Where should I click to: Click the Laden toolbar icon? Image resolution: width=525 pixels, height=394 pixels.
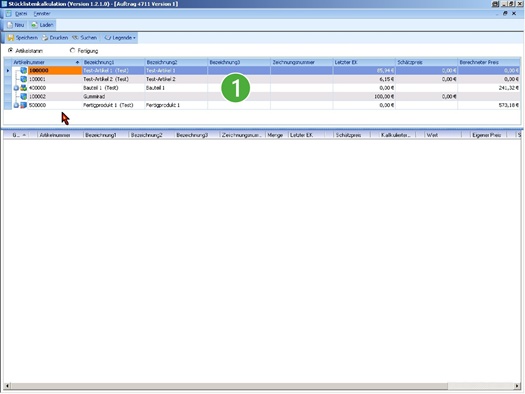(x=34, y=25)
